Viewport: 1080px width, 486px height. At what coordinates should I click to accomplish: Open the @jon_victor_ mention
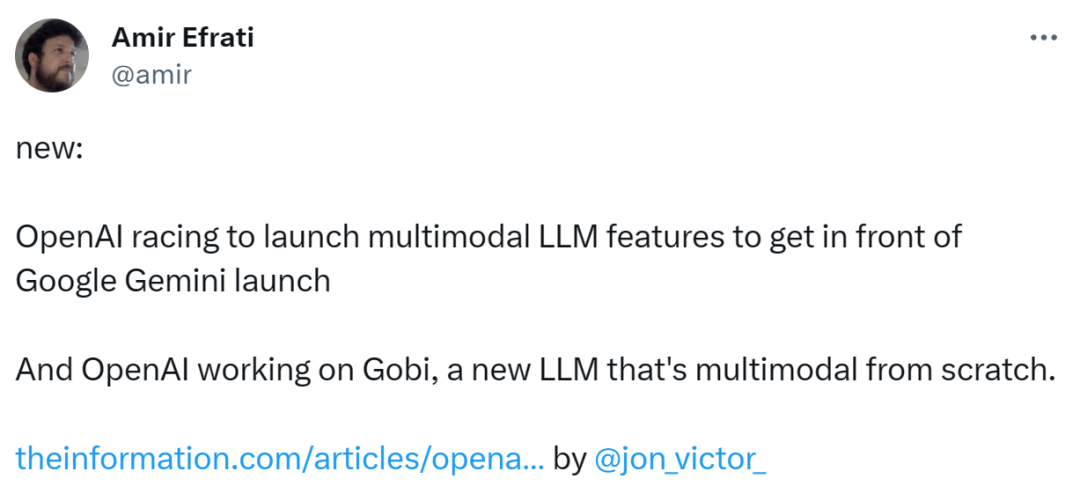point(679,459)
